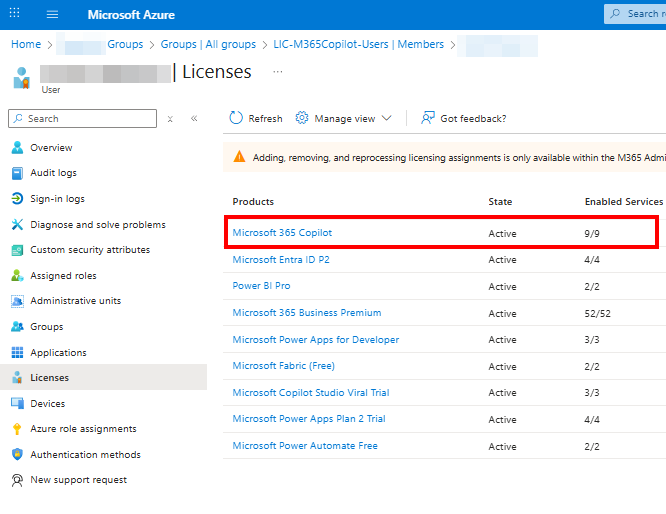
Task: Clear the sidebar search with X icon
Action: click(x=170, y=119)
